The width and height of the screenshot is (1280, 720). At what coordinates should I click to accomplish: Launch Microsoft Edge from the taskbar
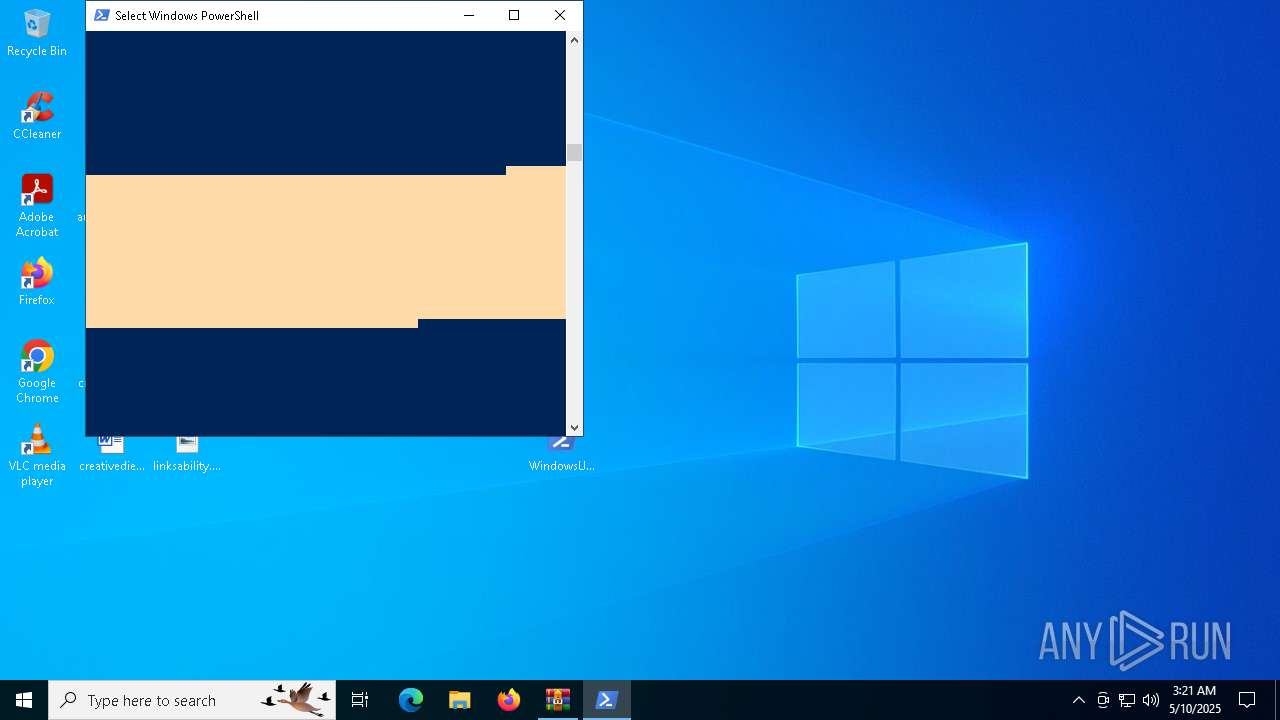coord(411,700)
